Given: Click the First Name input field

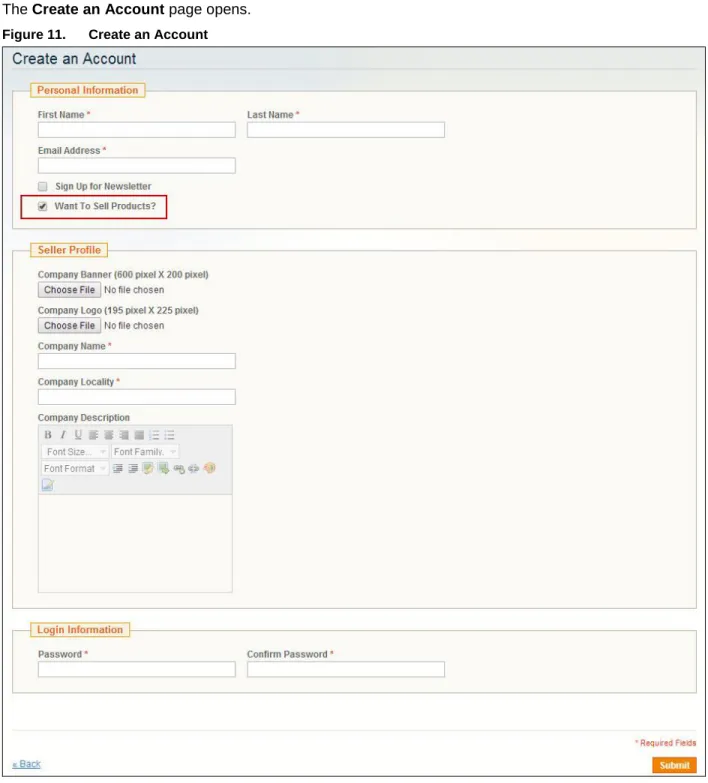Looking at the screenshot, I should click(136, 130).
